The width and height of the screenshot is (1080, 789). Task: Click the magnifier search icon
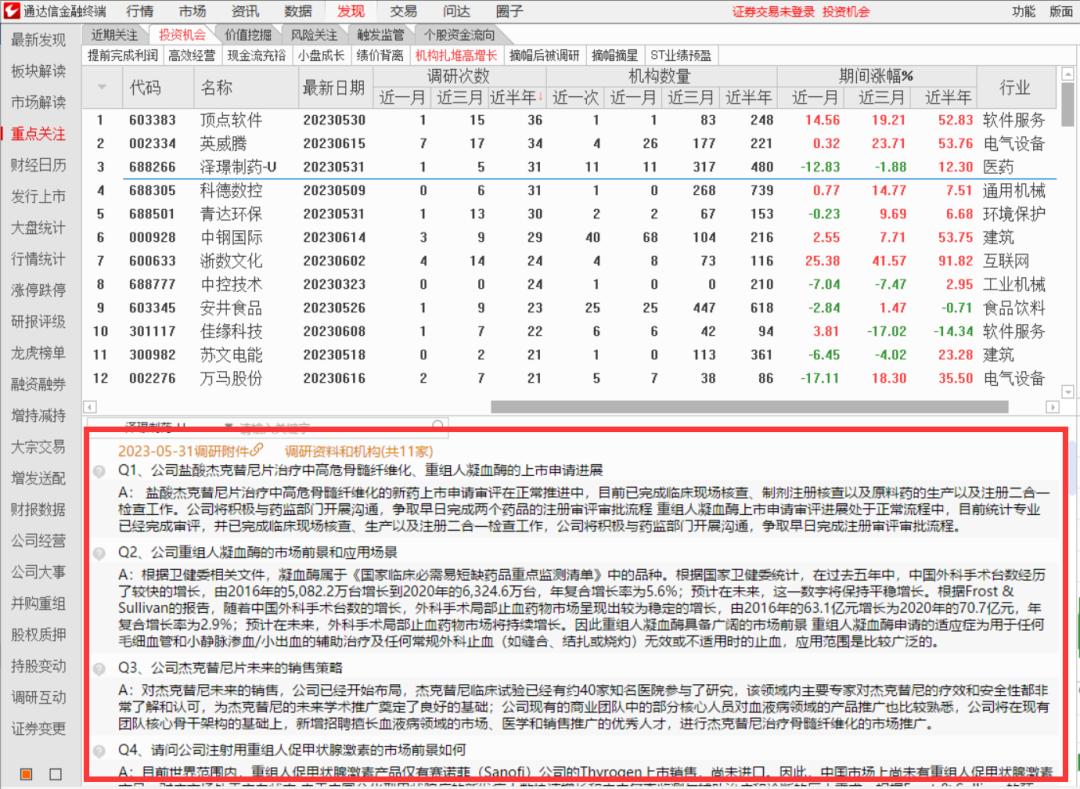437,425
